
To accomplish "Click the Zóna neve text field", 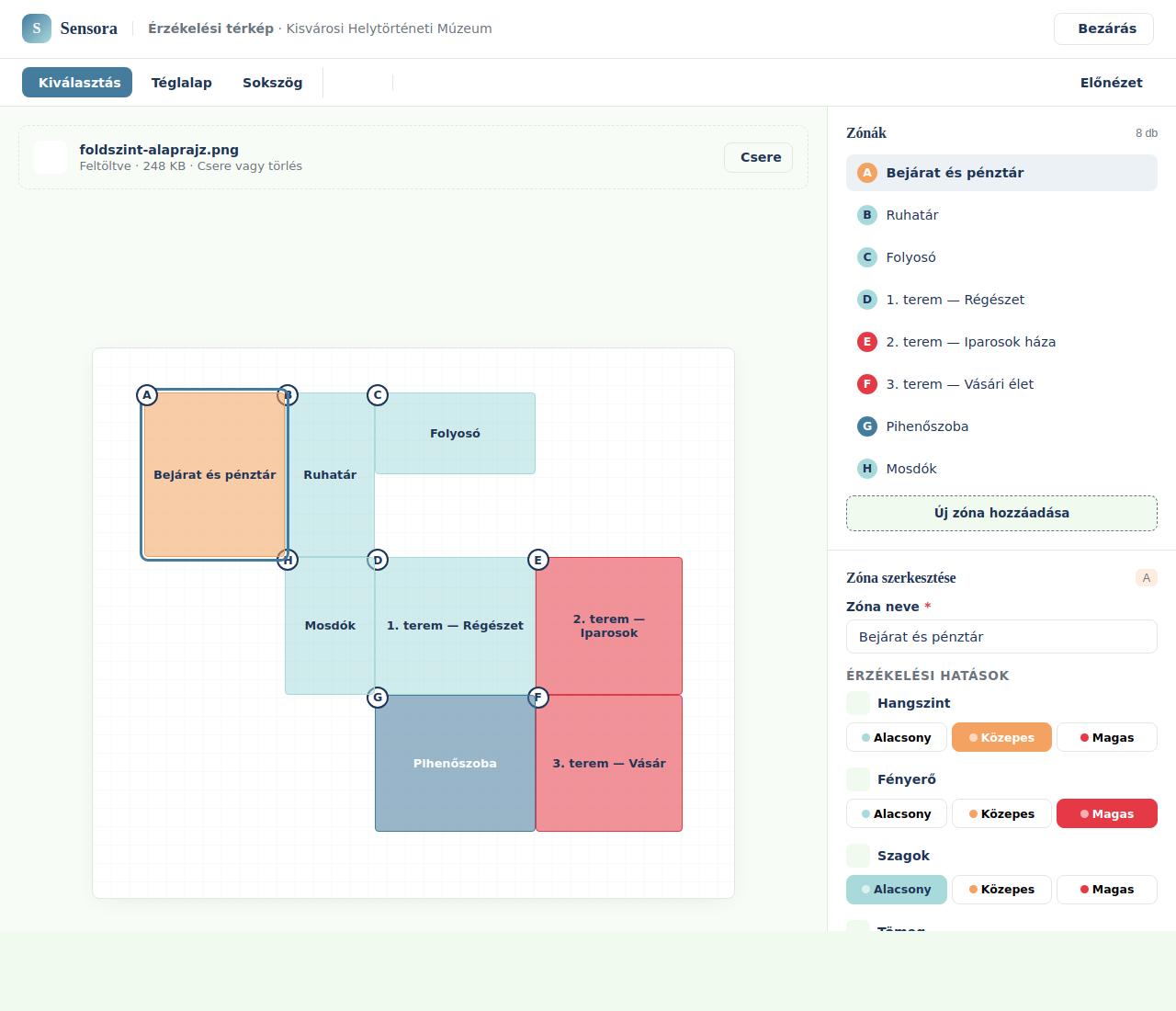I will click(1001, 636).
